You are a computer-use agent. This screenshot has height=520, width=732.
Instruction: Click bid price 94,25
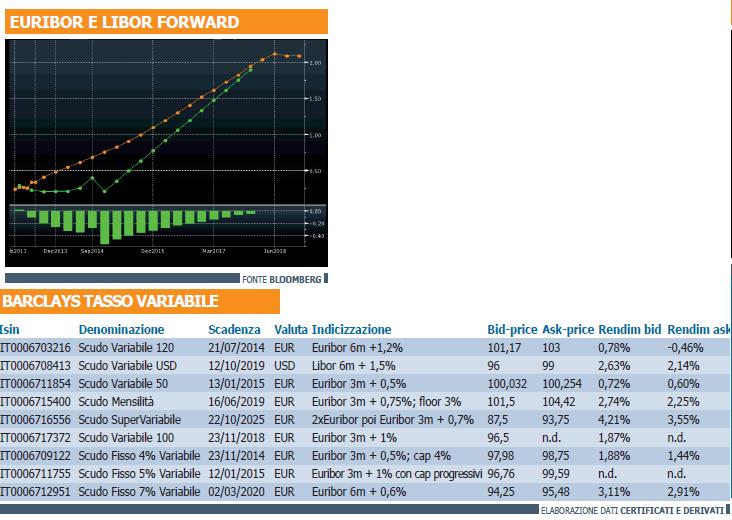tap(501, 492)
